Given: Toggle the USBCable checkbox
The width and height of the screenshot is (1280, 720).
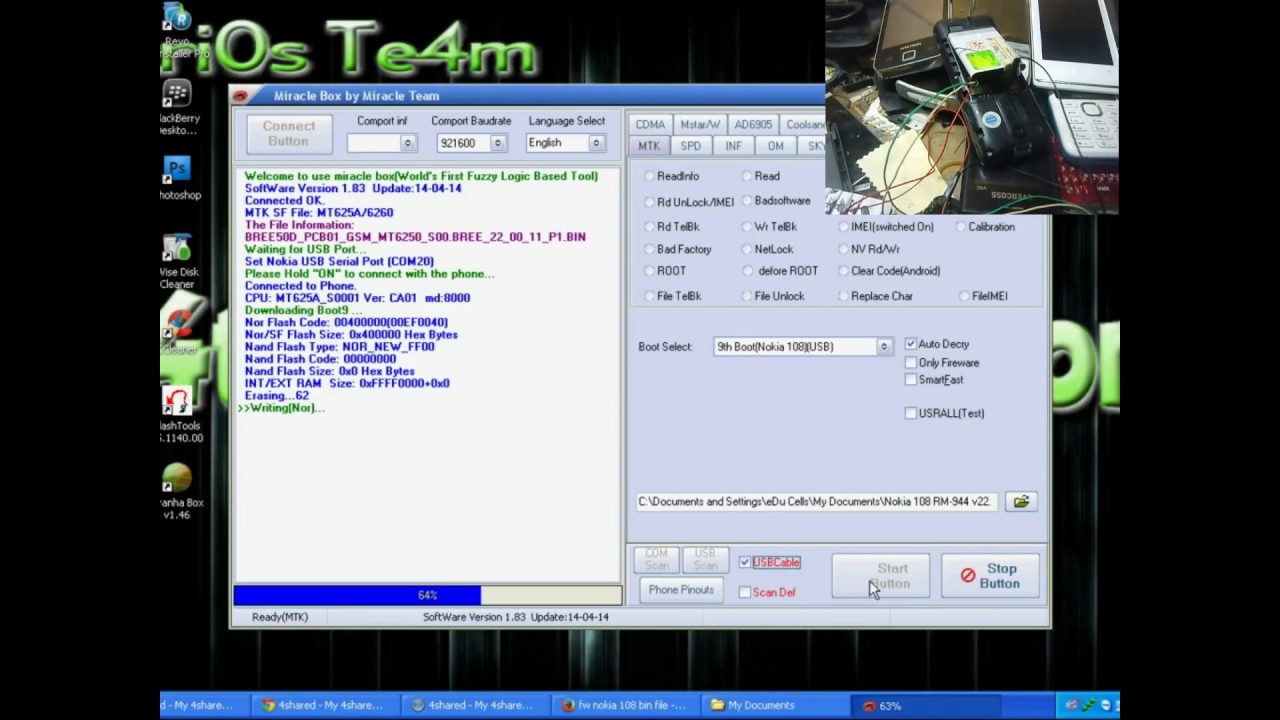Looking at the screenshot, I should [x=745, y=563].
